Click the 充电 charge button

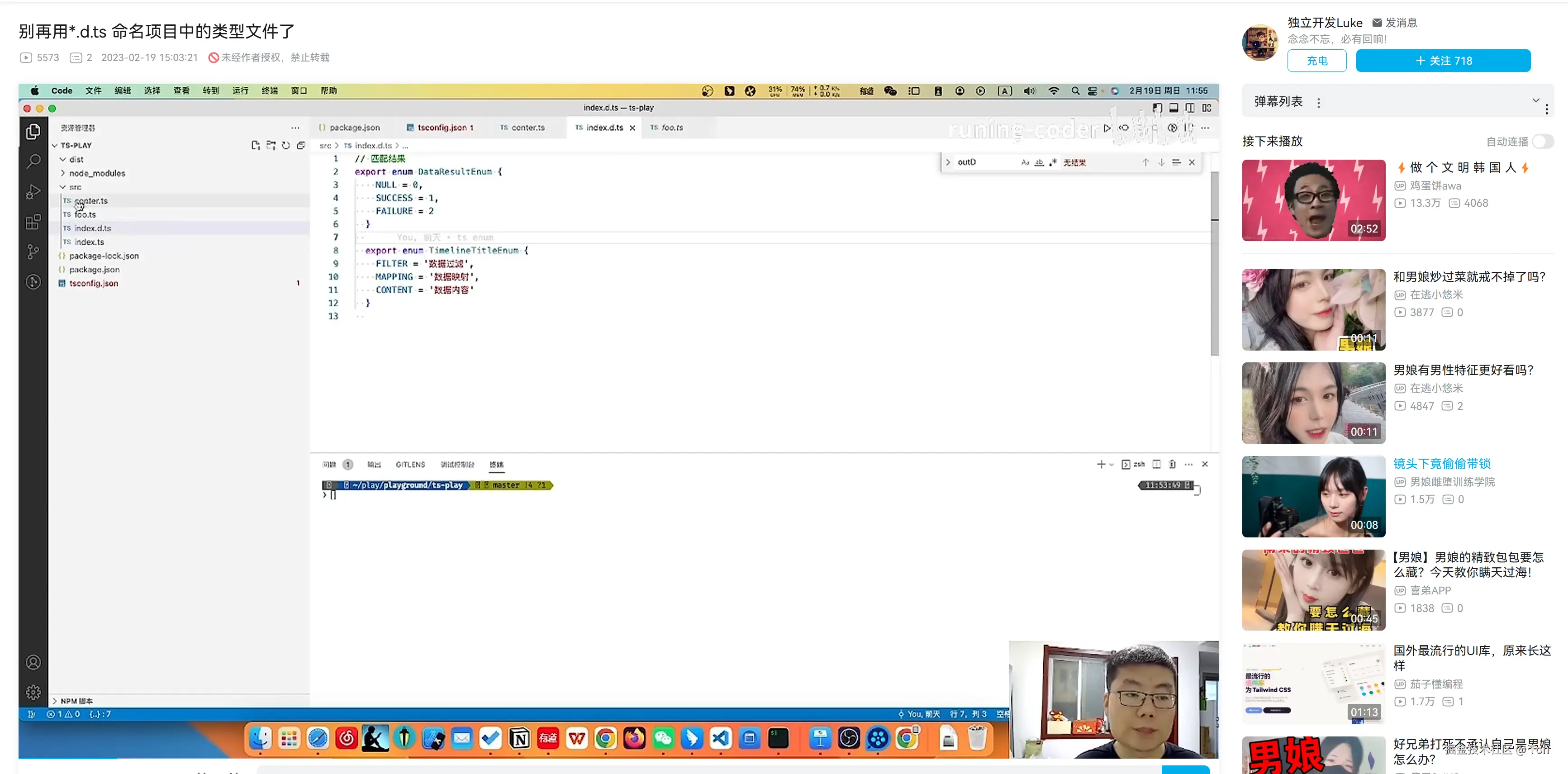(x=1316, y=61)
